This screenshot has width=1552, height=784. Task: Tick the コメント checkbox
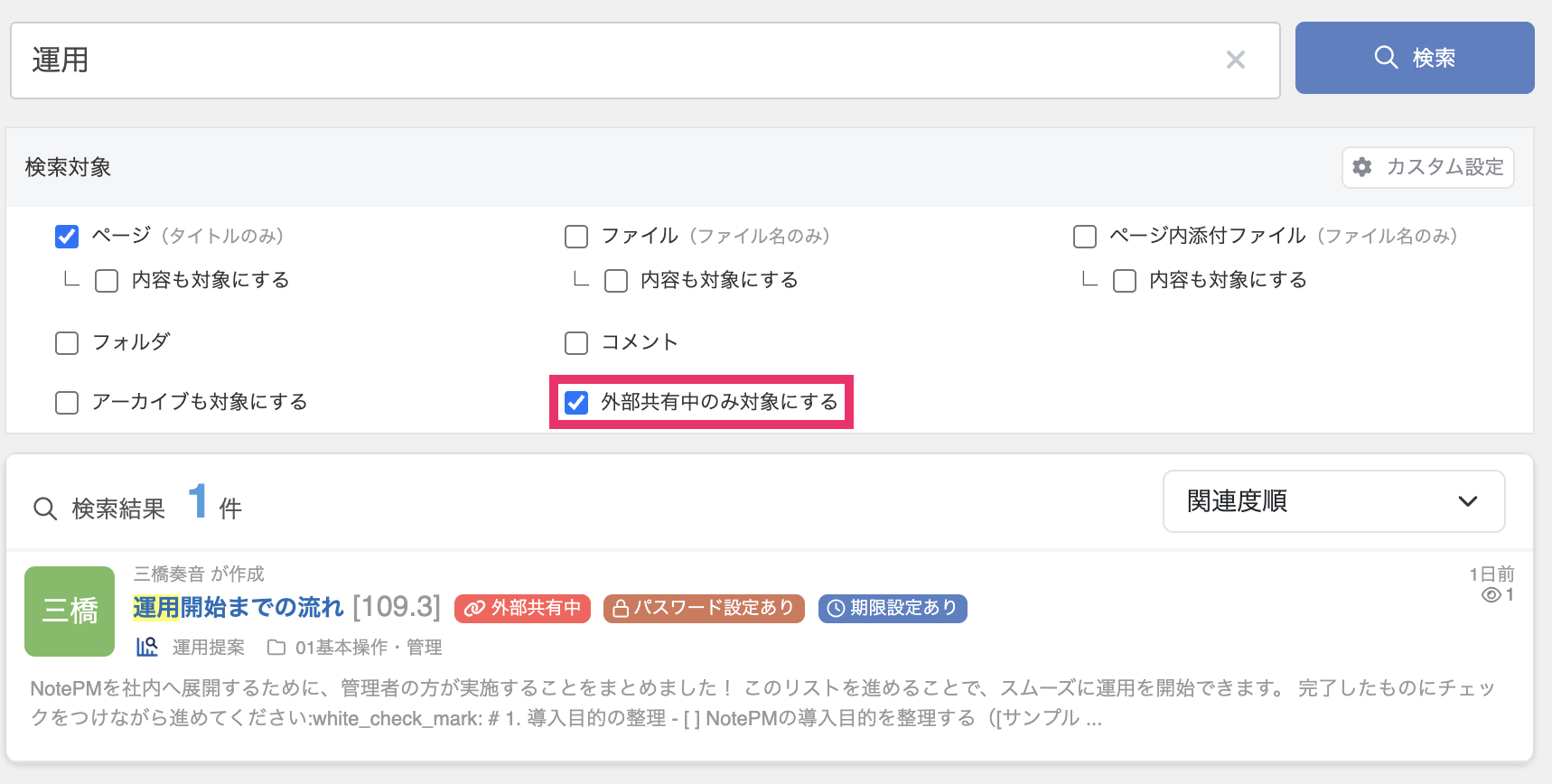click(x=576, y=343)
